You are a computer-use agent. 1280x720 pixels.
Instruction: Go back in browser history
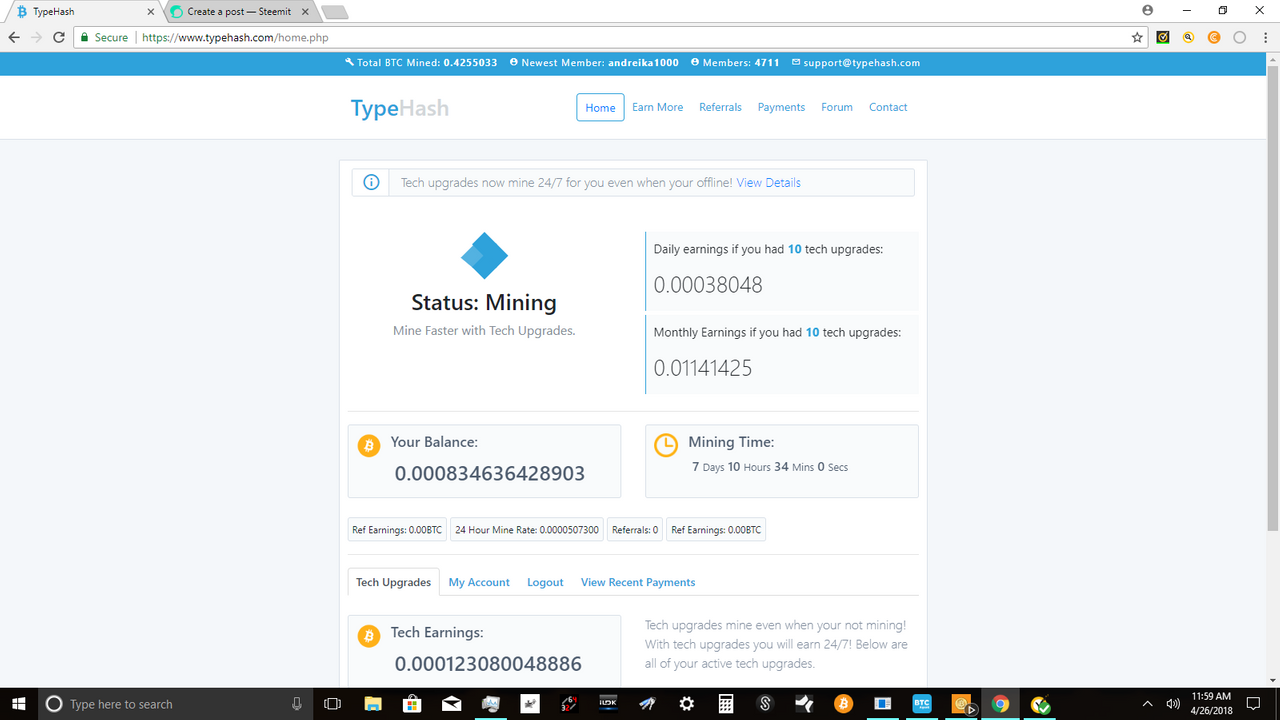[14, 37]
